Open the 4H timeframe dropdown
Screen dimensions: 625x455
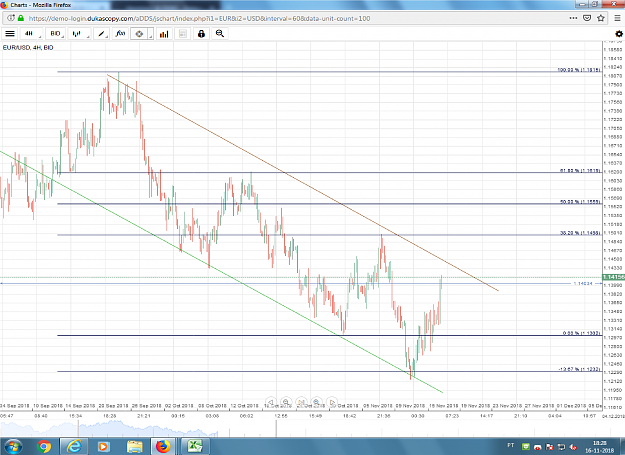pos(31,34)
